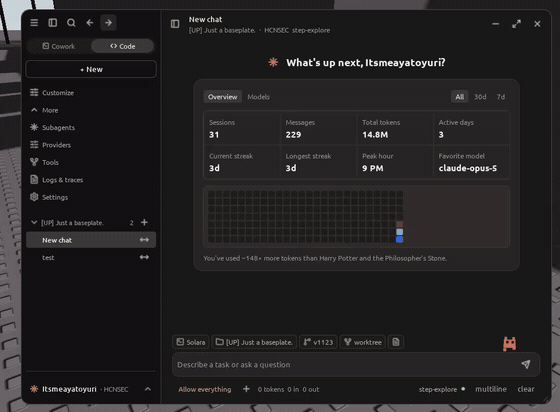Image resolution: width=560 pixels, height=412 pixels.
Task: Open Settings in the sidebar
Action: point(91,197)
